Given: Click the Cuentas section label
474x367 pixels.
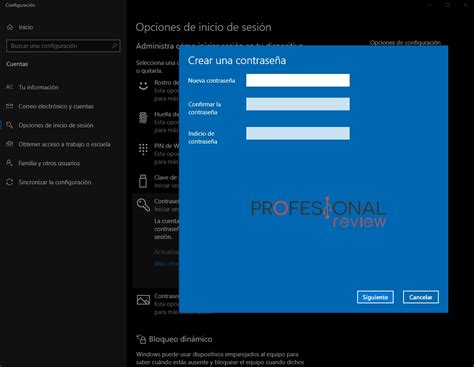Looking at the screenshot, I should tap(17, 64).
